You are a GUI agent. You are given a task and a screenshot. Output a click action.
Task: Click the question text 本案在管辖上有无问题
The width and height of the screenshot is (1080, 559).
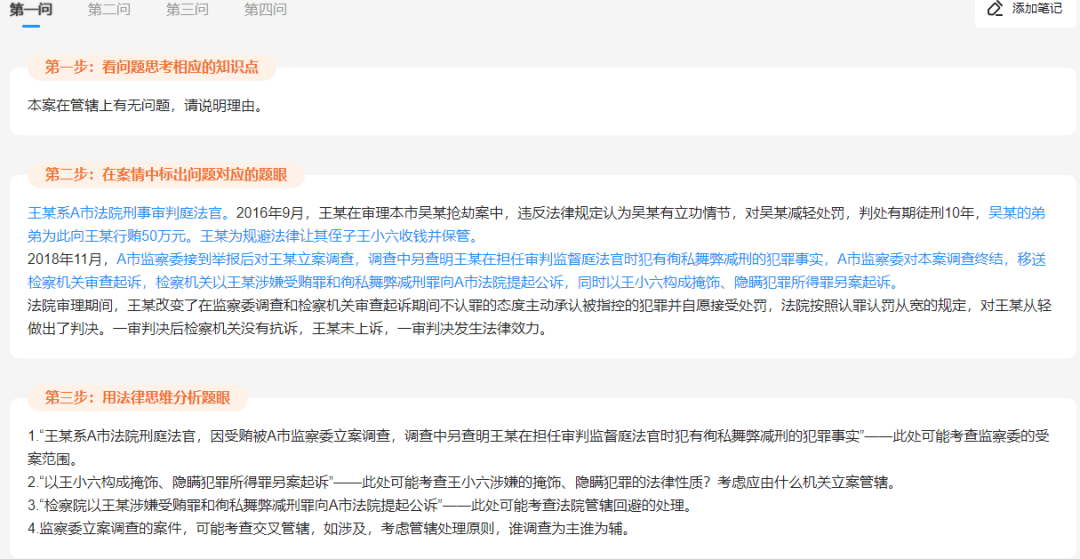[100, 107]
